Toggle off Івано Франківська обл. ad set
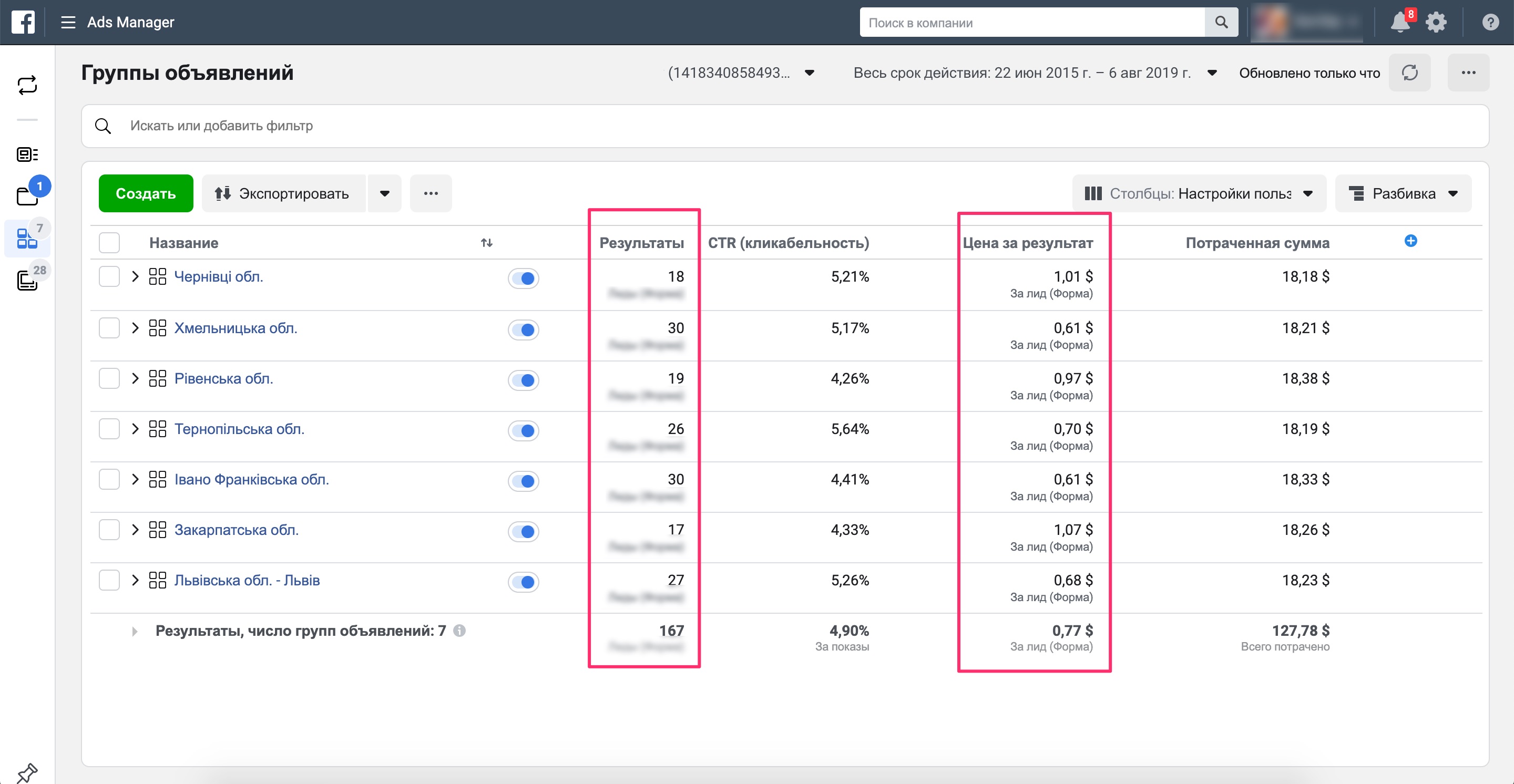Viewport: 1514px width, 784px height. [523, 481]
